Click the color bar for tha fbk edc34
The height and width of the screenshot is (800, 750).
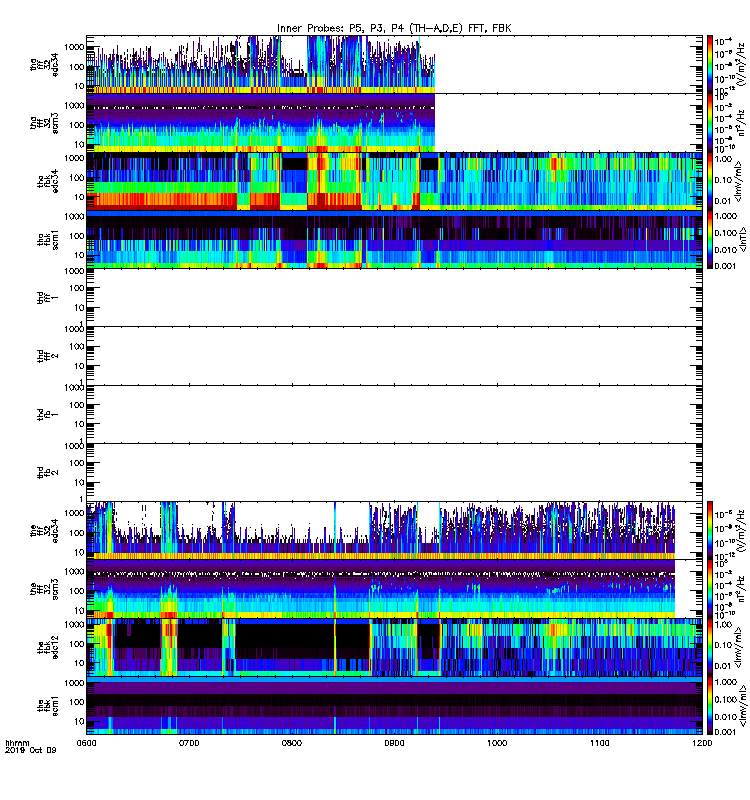(x=710, y=181)
